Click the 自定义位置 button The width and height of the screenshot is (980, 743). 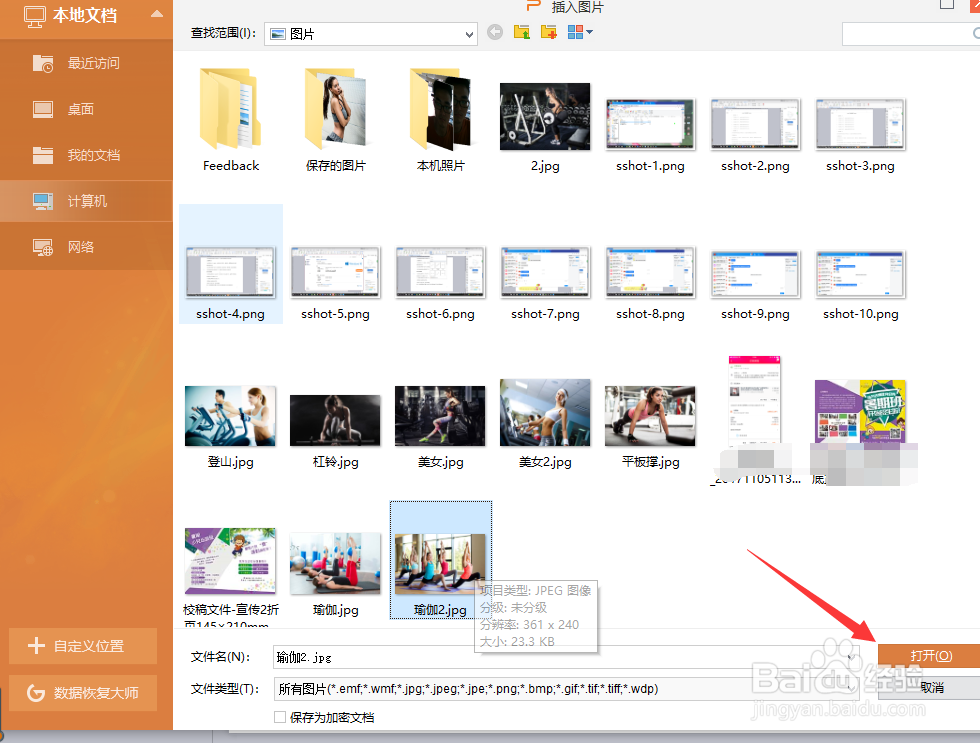(82, 646)
